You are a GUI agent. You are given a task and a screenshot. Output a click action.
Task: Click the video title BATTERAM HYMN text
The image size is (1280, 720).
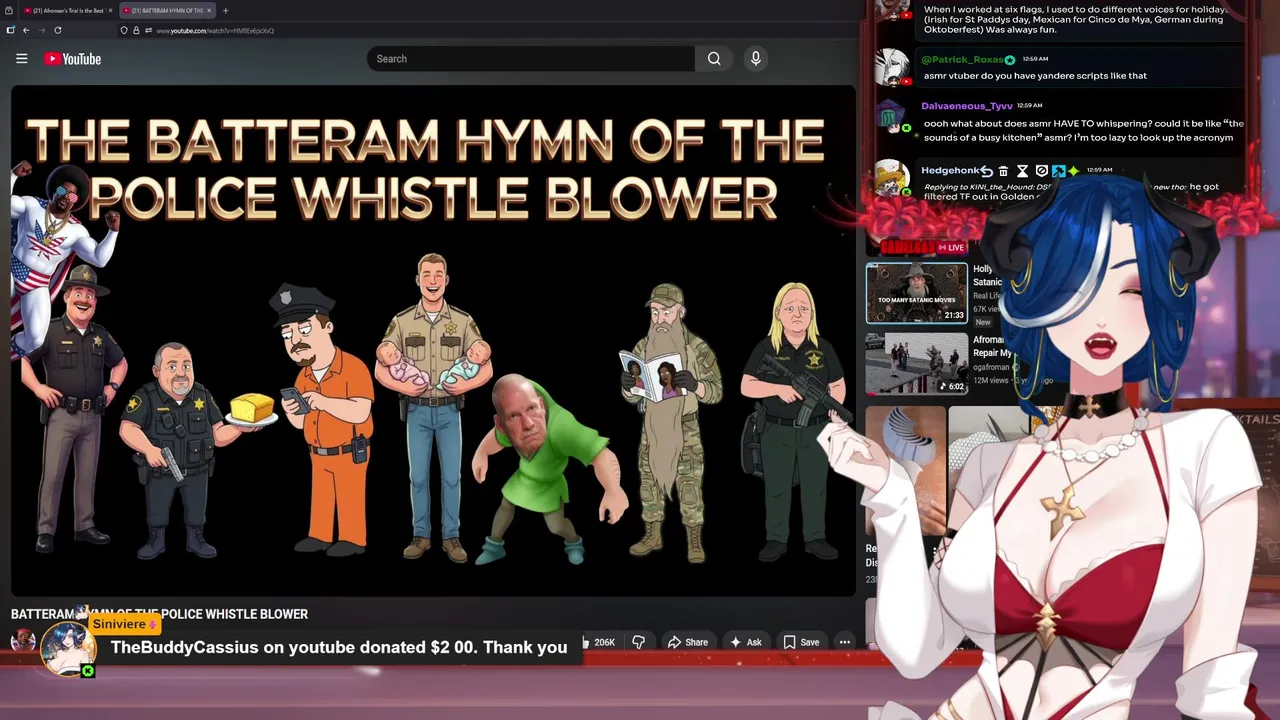pyautogui.click(x=159, y=614)
